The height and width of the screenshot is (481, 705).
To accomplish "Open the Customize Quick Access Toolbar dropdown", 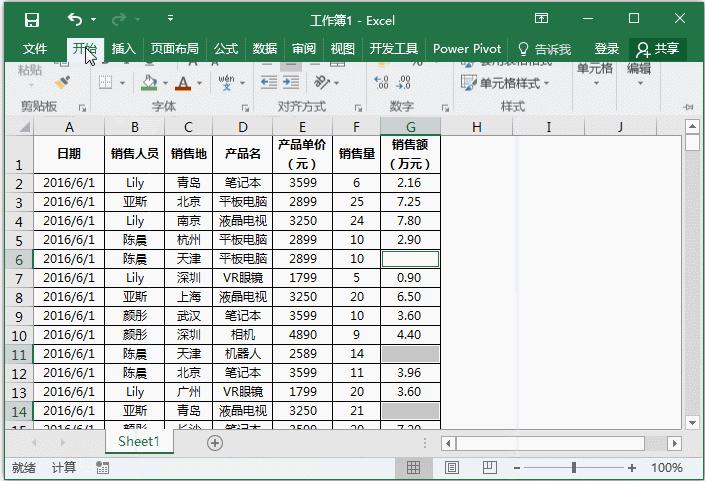I will 170,18.
